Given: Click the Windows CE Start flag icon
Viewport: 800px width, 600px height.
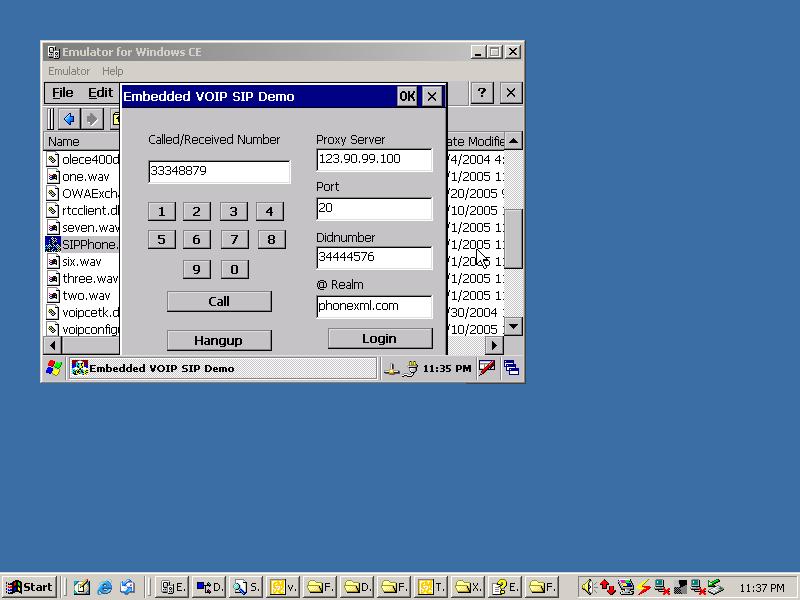Looking at the screenshot, I should tap(54, 368).
